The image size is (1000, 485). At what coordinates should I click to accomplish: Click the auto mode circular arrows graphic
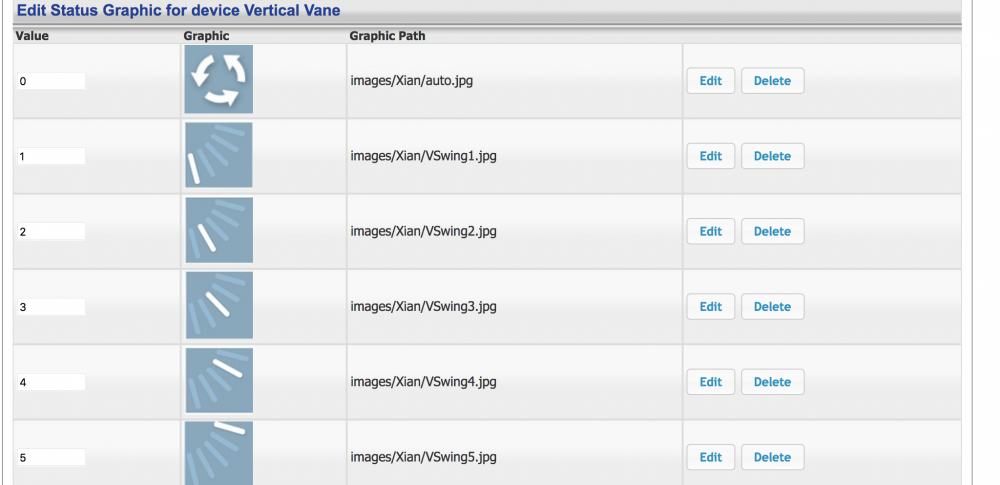(218, 80)
